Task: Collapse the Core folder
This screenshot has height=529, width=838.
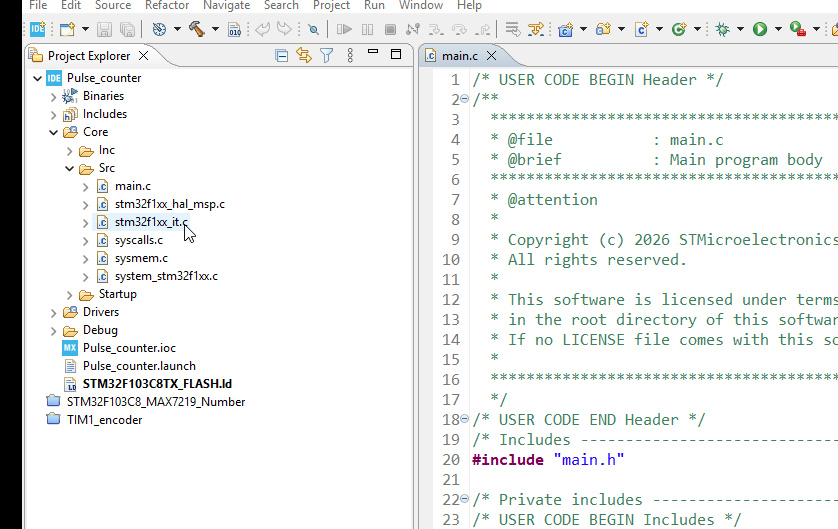Action: (53, 133)
